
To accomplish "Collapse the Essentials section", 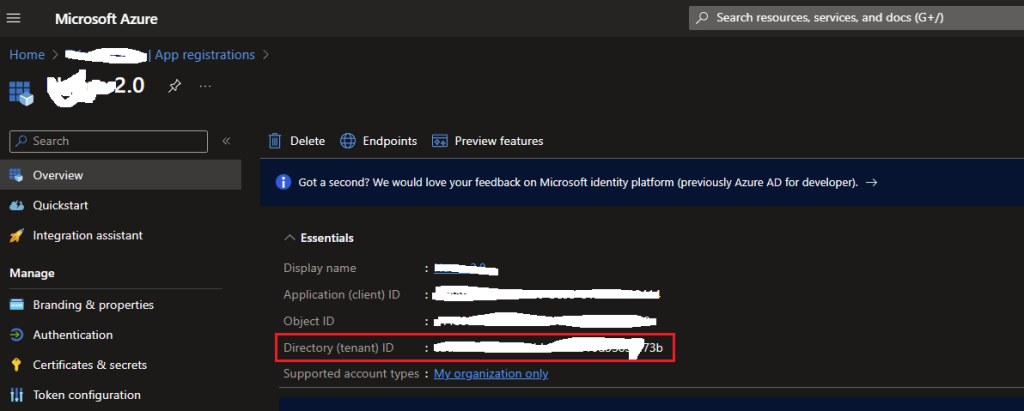I will pyautogui.click(x=290, y=238).
